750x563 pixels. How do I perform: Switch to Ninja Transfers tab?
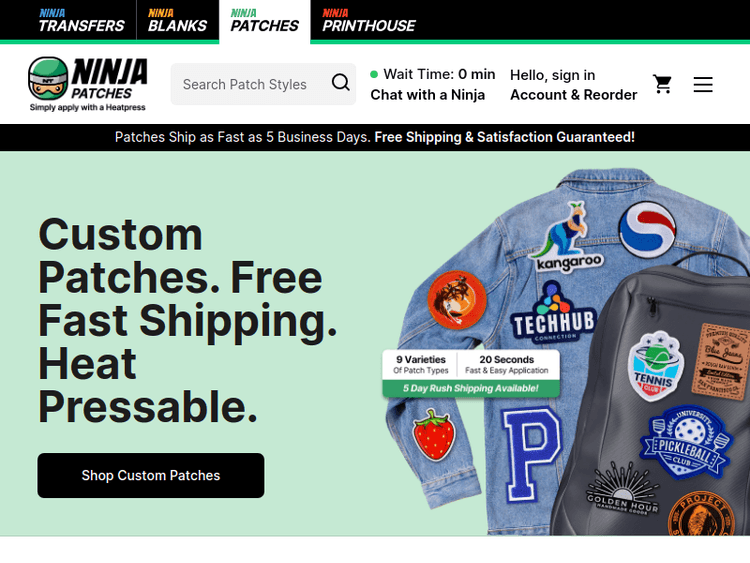81,20
